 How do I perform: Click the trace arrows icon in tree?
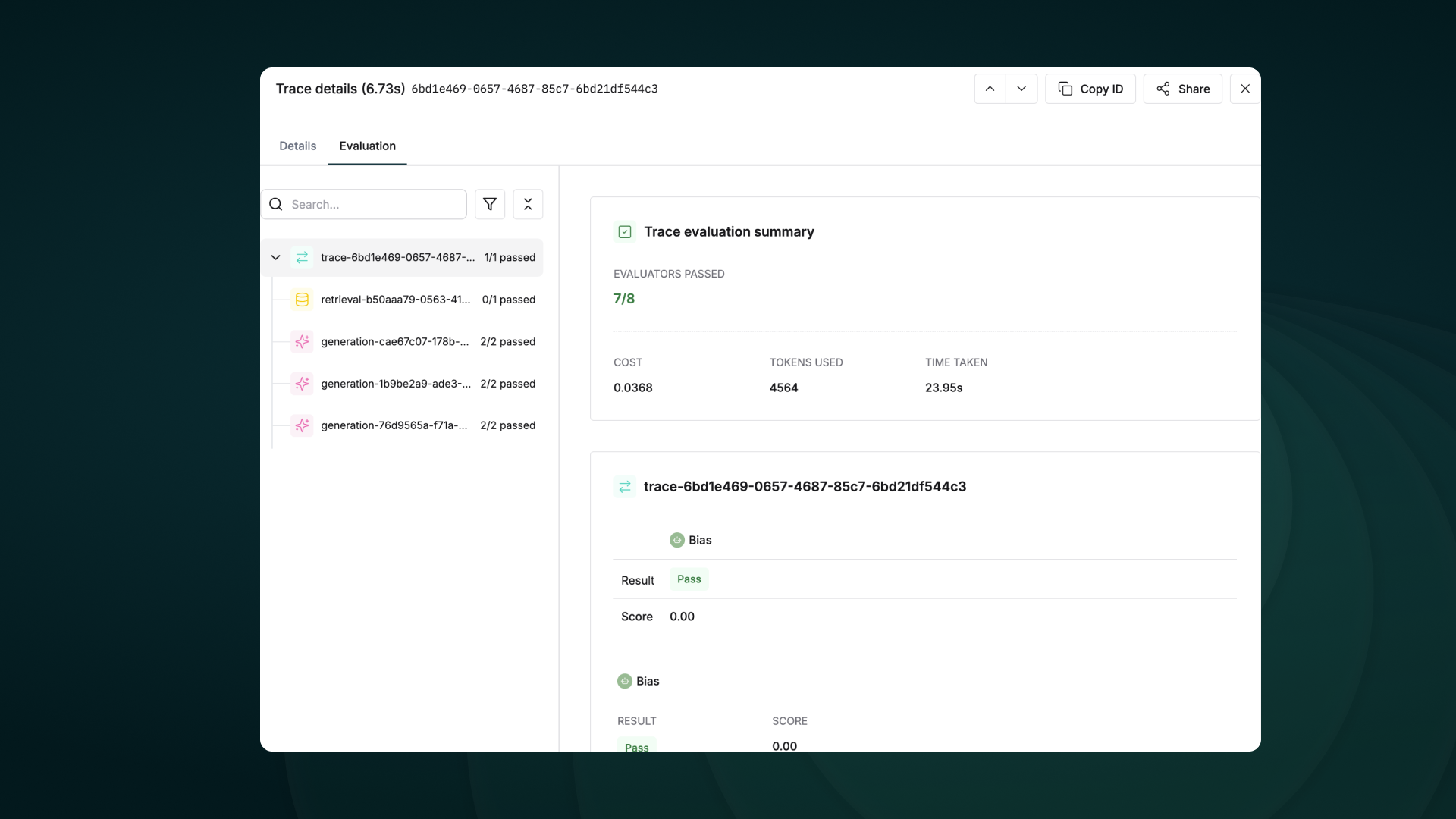(x=302, y=258)
